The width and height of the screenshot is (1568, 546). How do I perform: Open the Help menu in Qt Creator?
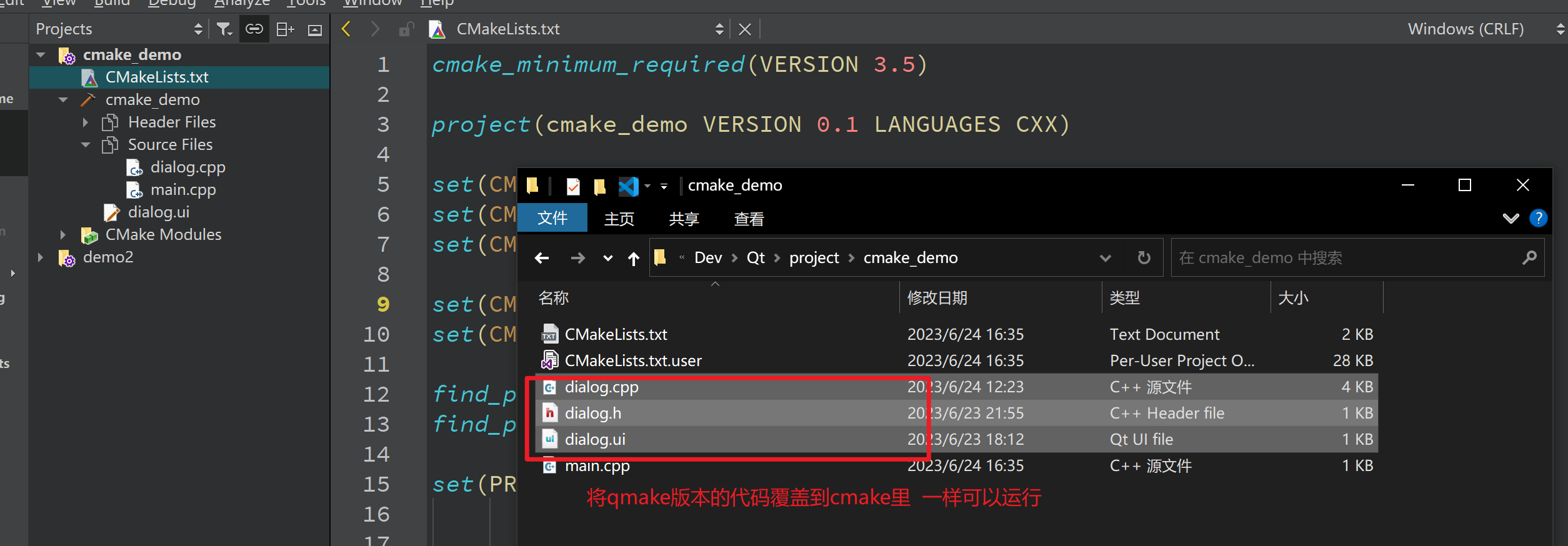(x=437, y=4)
